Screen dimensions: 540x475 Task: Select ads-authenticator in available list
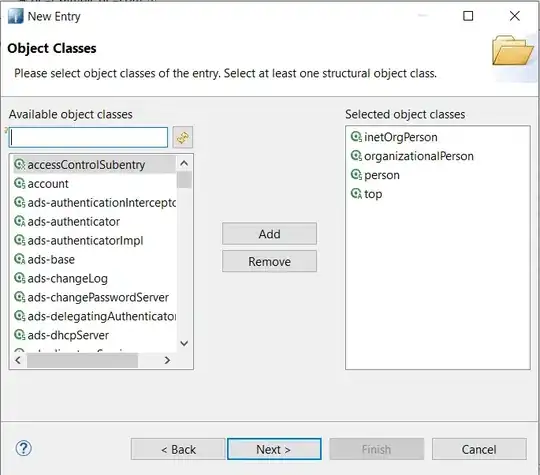74,221
